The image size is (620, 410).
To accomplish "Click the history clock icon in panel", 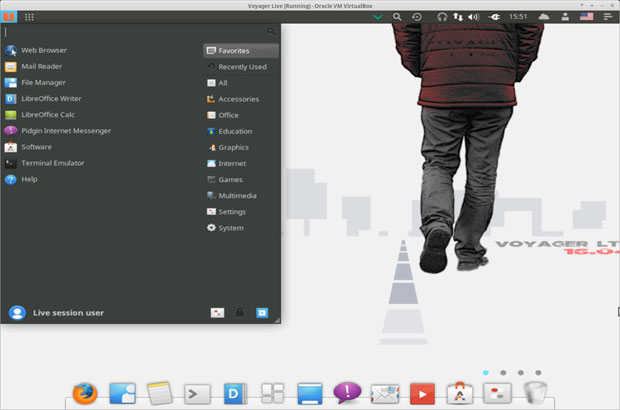I will click(417, 17).
